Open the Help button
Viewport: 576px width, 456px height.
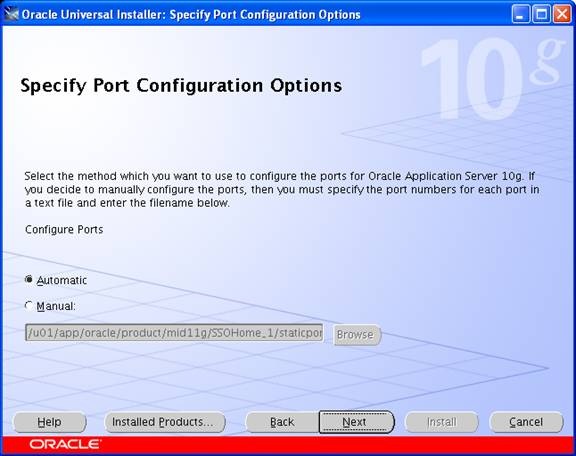coord(50,422)
